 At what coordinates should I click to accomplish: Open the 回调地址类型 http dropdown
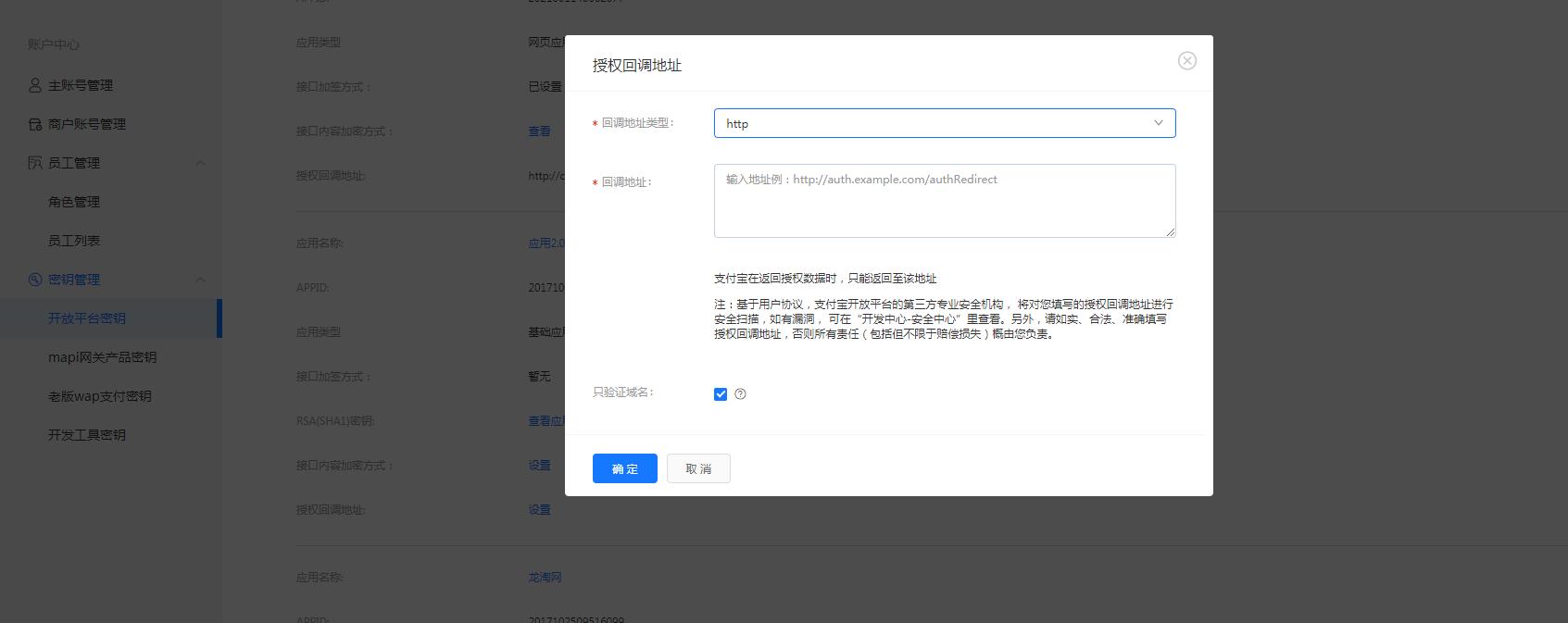click(945, 123)
